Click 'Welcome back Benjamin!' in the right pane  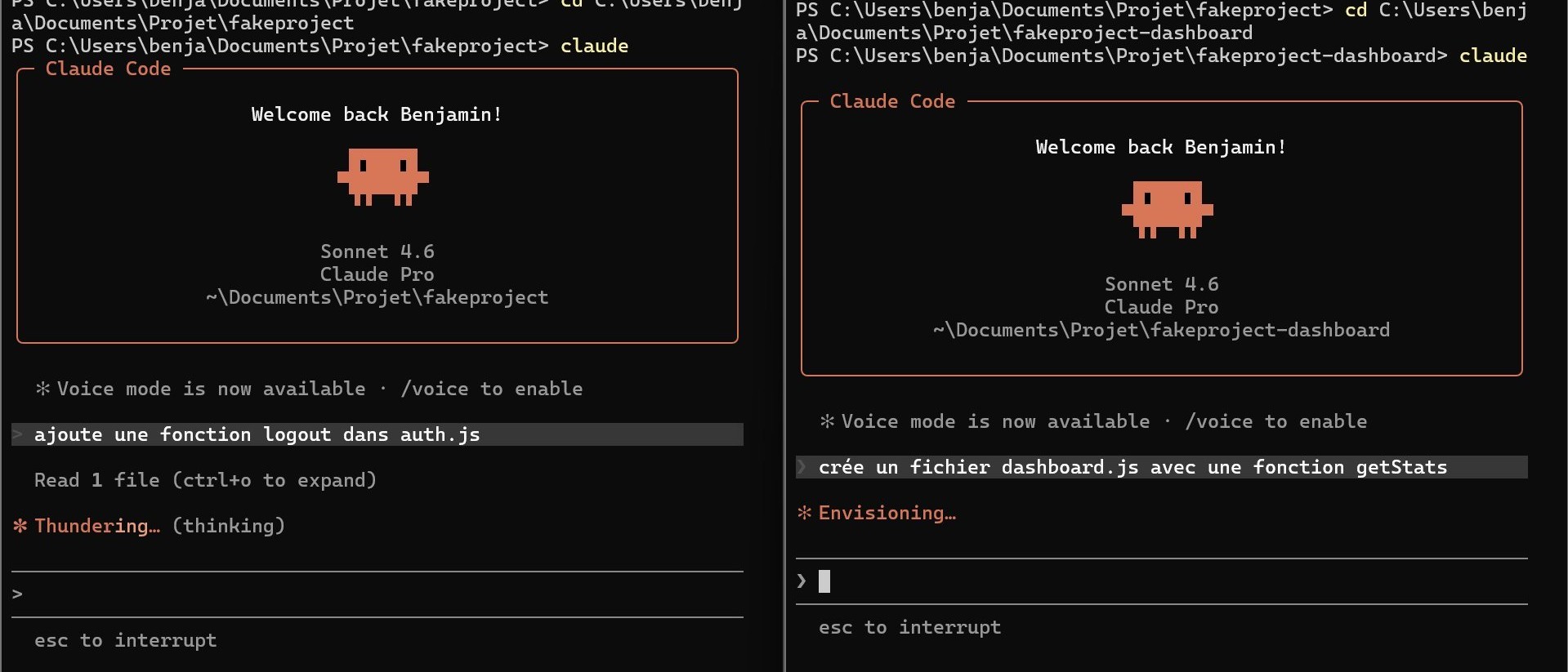1161,147
